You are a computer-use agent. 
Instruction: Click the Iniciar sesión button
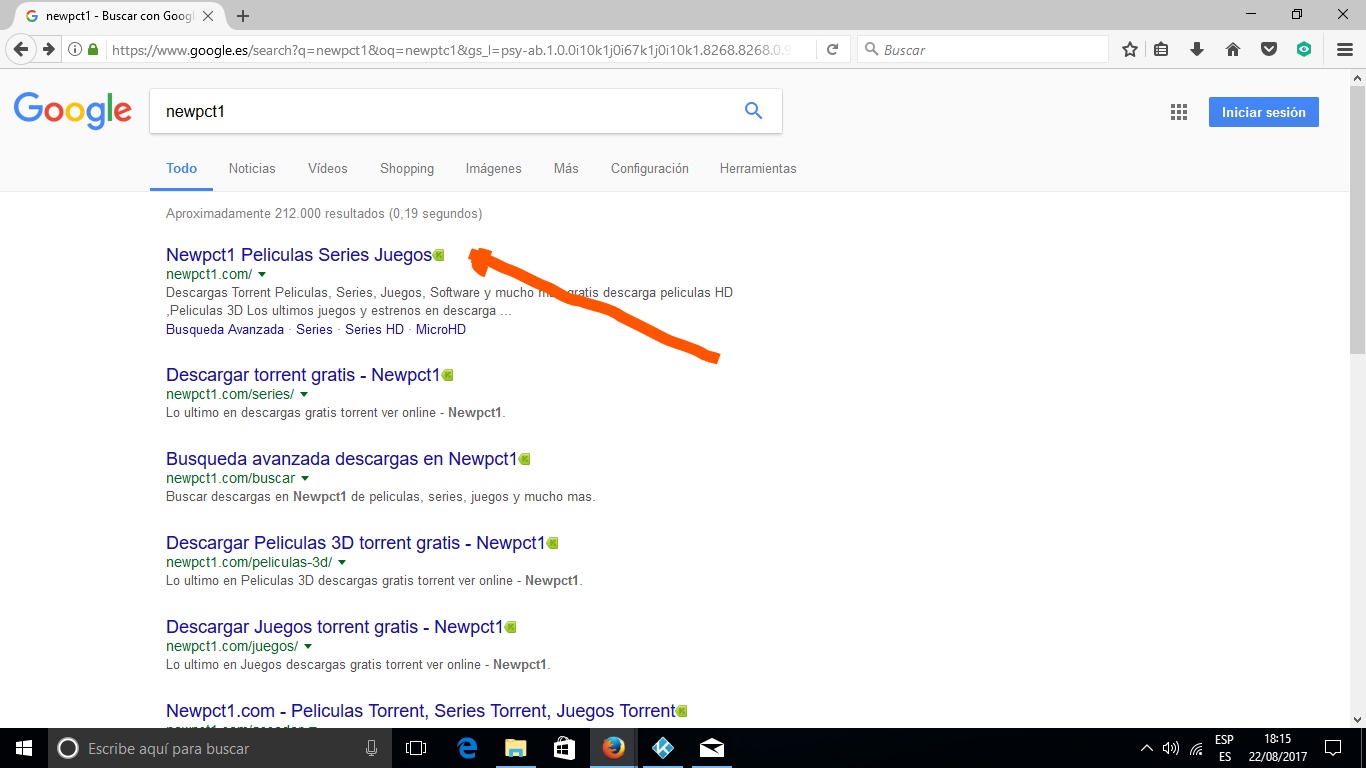1264,112
